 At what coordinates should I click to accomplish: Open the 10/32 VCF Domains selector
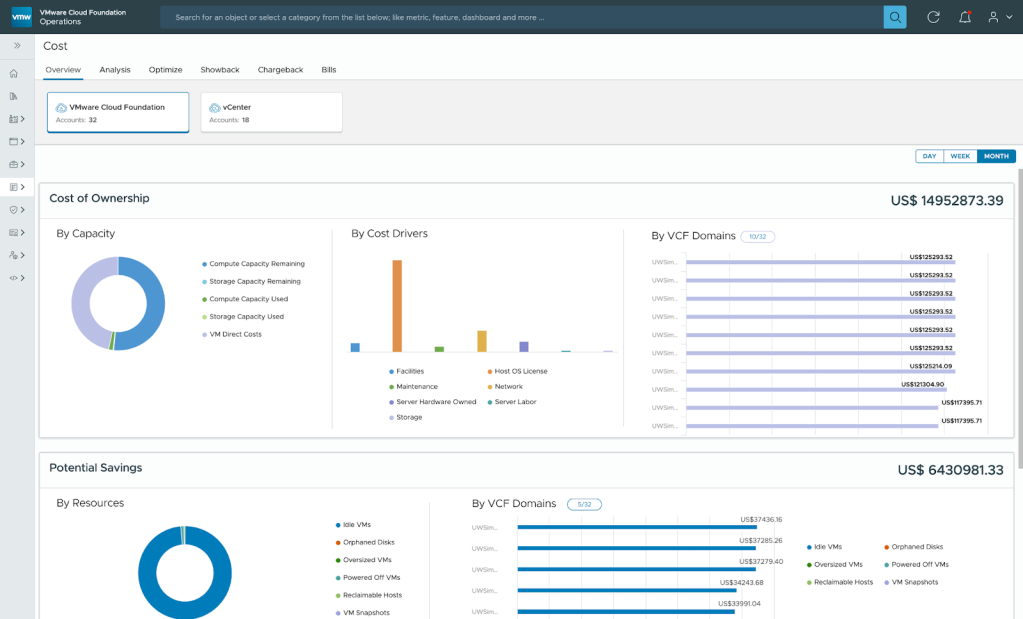point(758,237)
